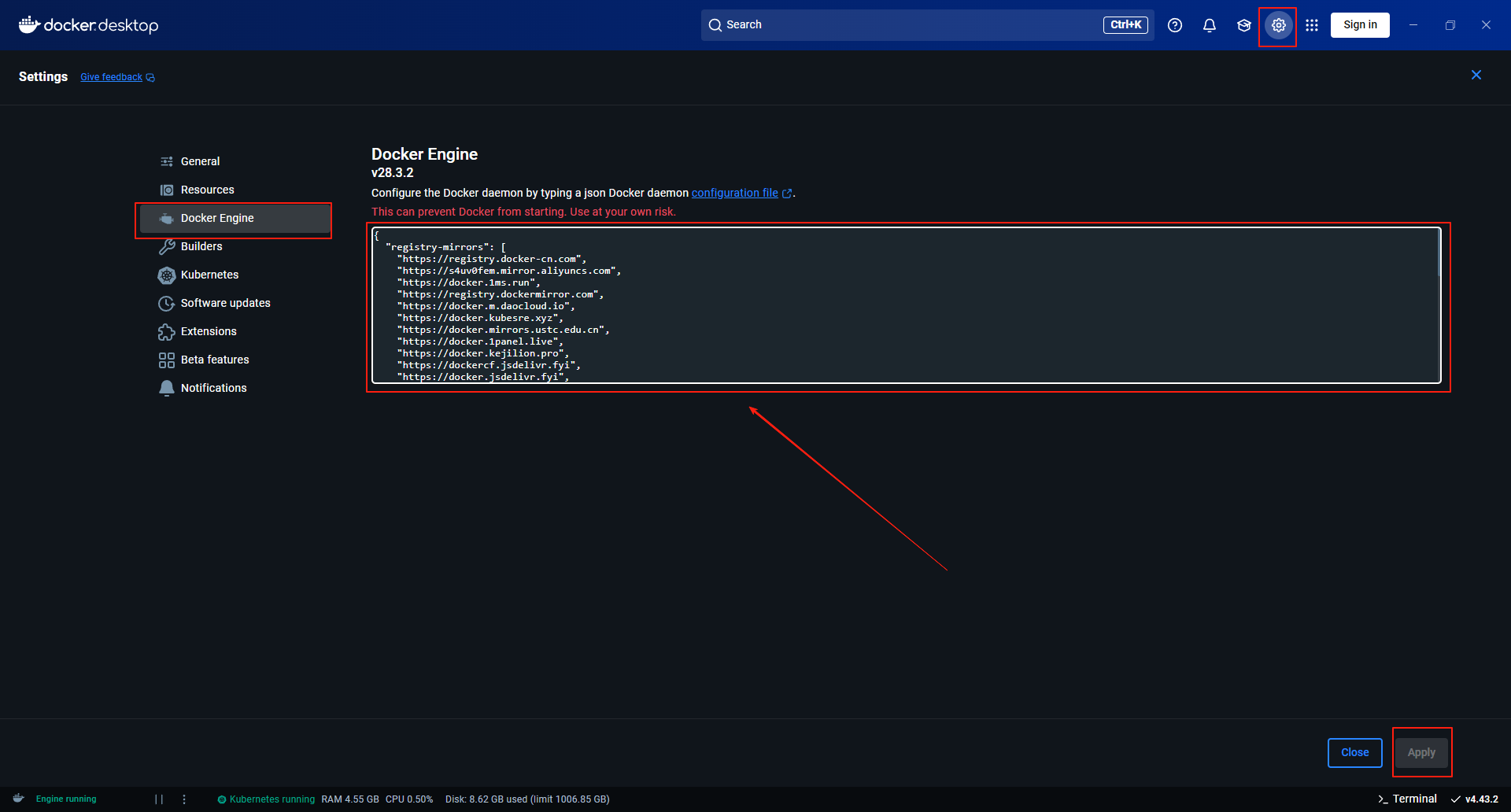This screenshot has height=812, width=1511.
Task: Select Resources settings tab
Action: click(x=235, y=190)
